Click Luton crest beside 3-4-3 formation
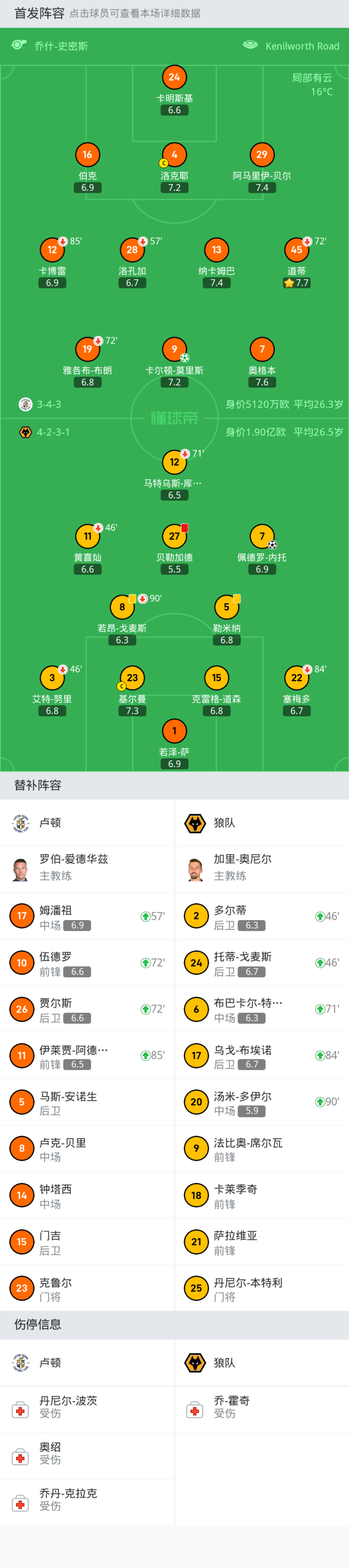 pos(26,404)
